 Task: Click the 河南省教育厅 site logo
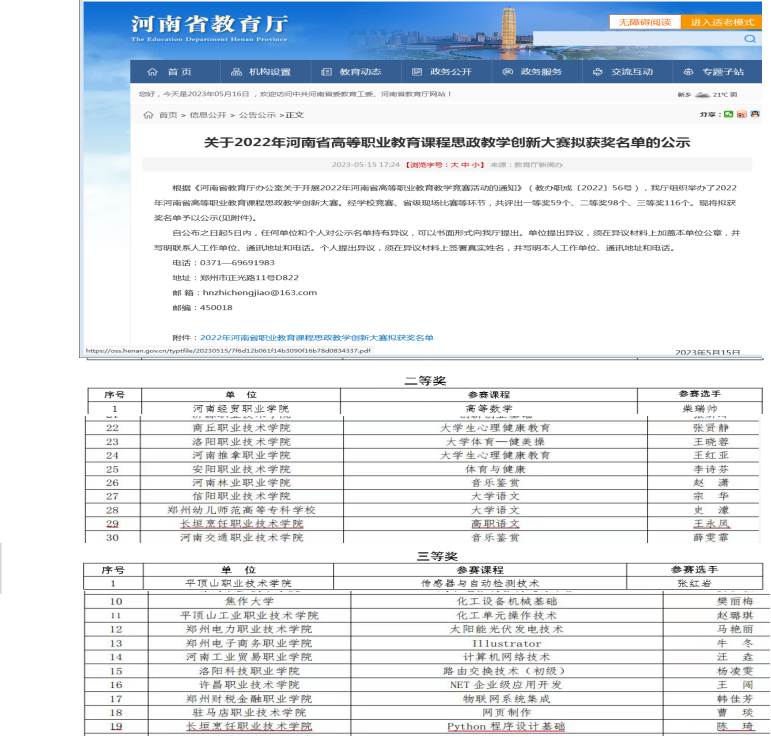[x=209, y=29]
